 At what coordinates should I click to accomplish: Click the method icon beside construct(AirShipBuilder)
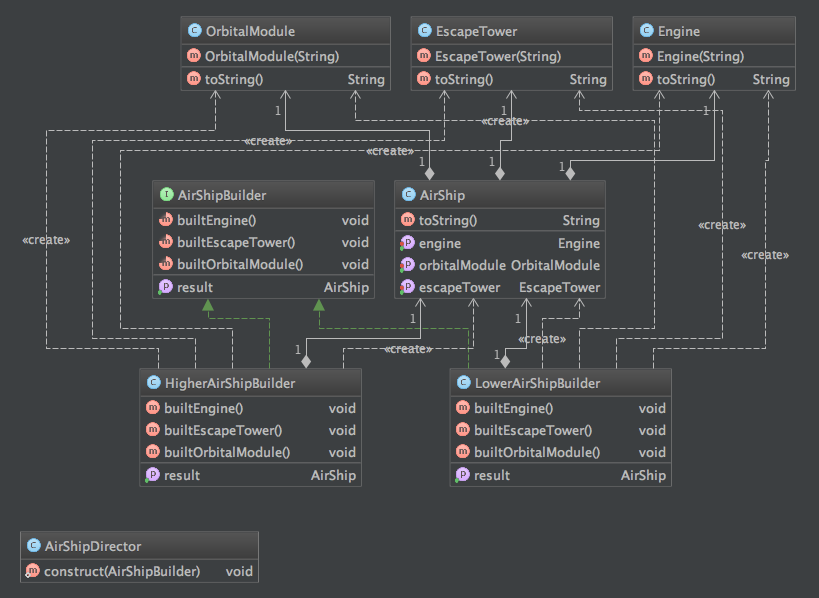pos(33,571)
